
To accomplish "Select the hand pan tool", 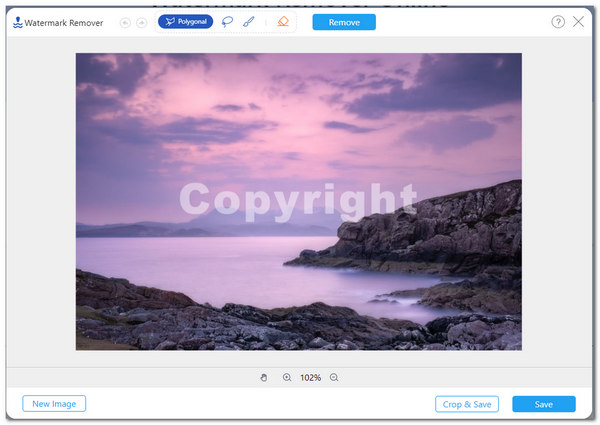I will 264,378.
